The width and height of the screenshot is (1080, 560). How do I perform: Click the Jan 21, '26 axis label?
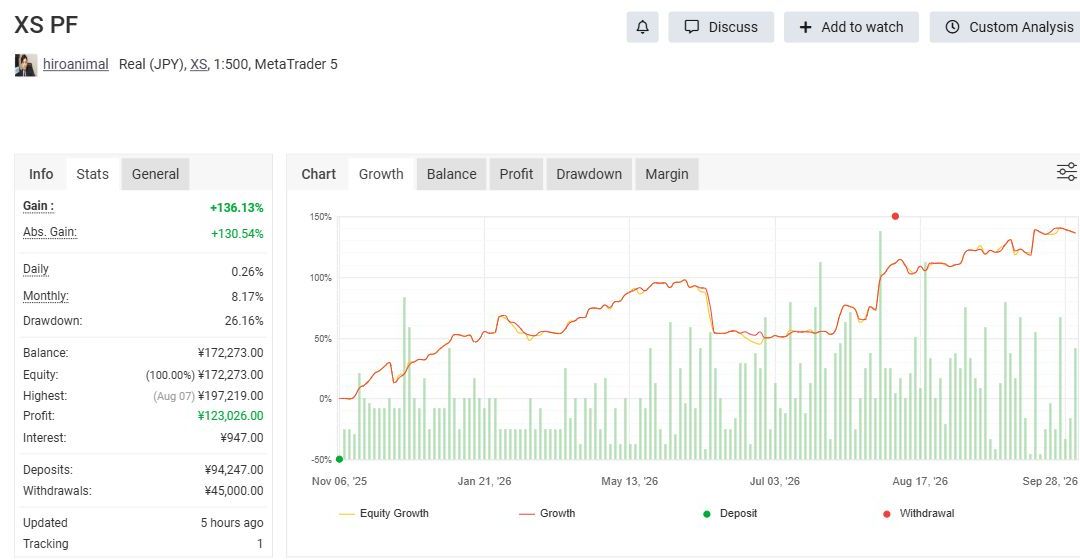(484, 481)
